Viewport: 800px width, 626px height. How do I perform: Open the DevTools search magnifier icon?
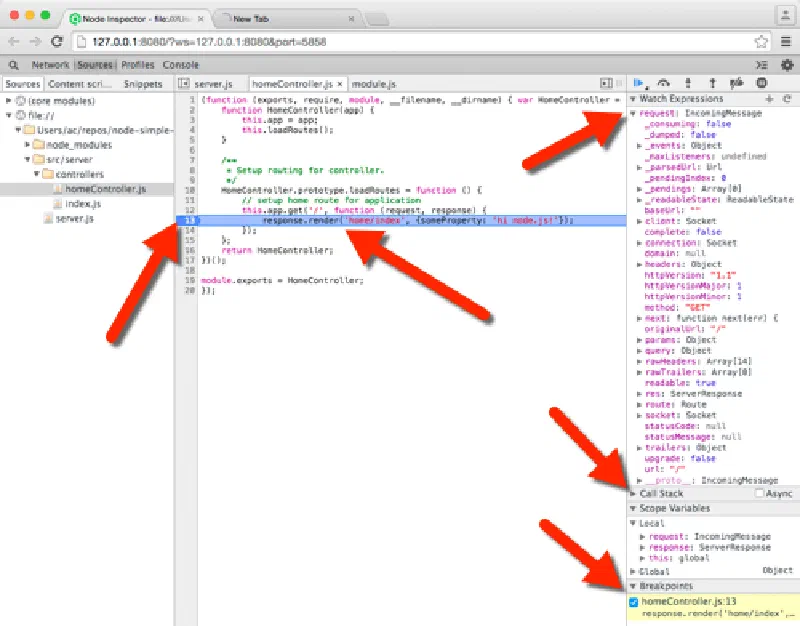tap(14, 65)
